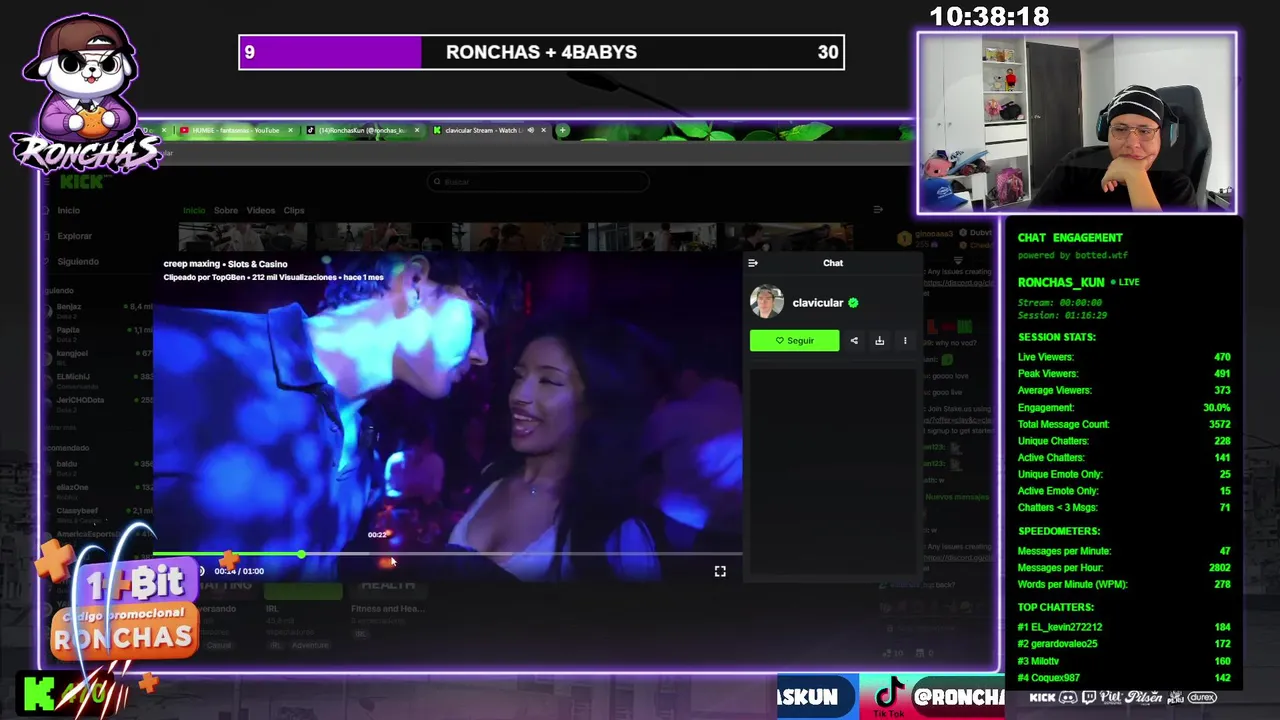
Task: Click the clavicular channel name
Action: (818, 303)
